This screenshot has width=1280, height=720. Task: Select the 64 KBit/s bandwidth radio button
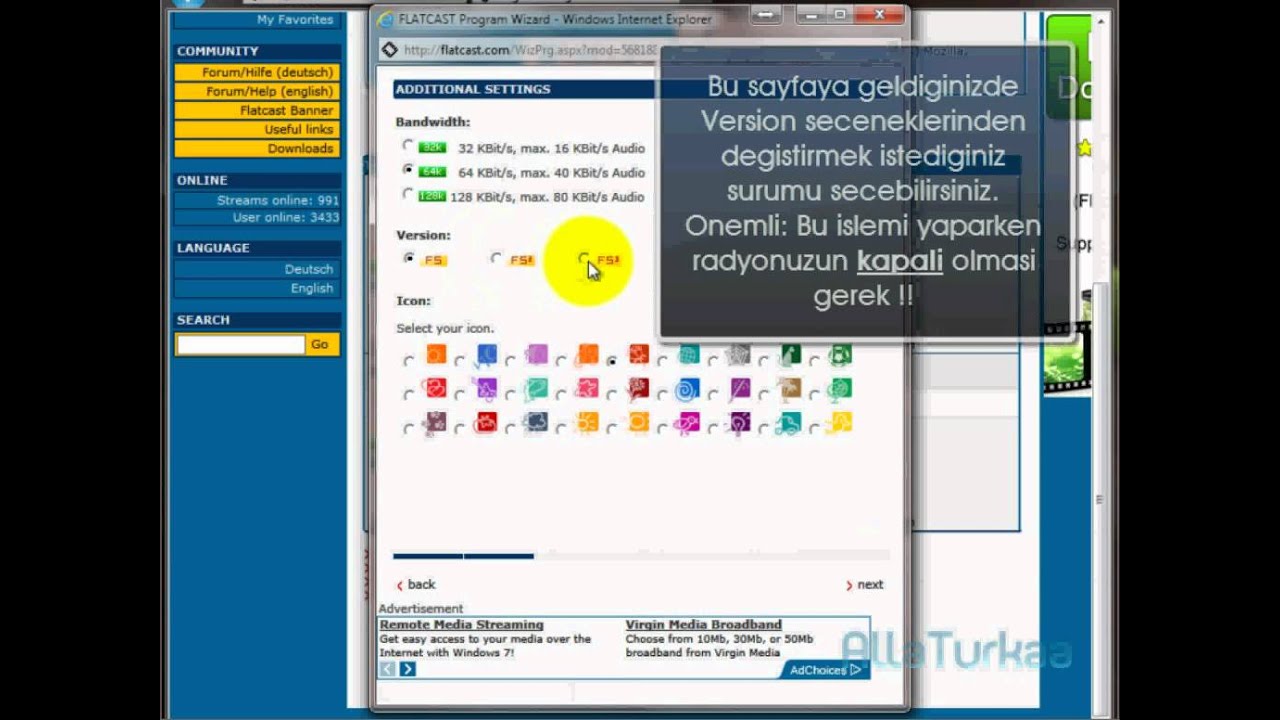408,171
